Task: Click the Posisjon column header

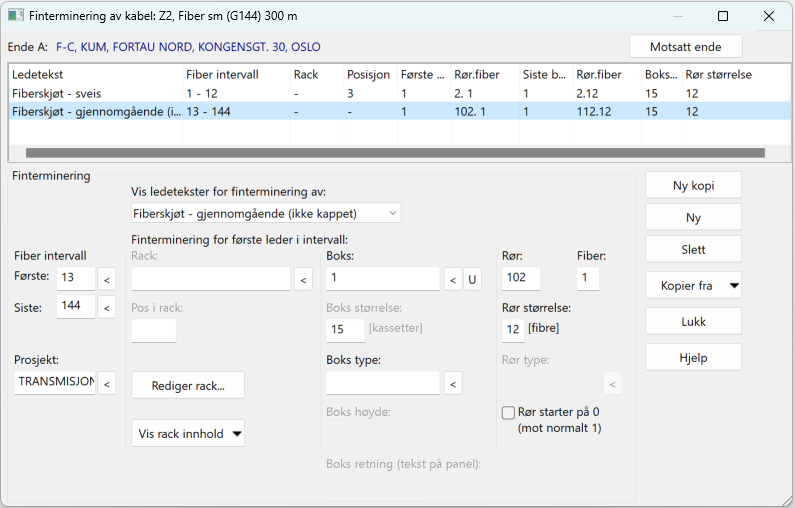Action: 370,75
